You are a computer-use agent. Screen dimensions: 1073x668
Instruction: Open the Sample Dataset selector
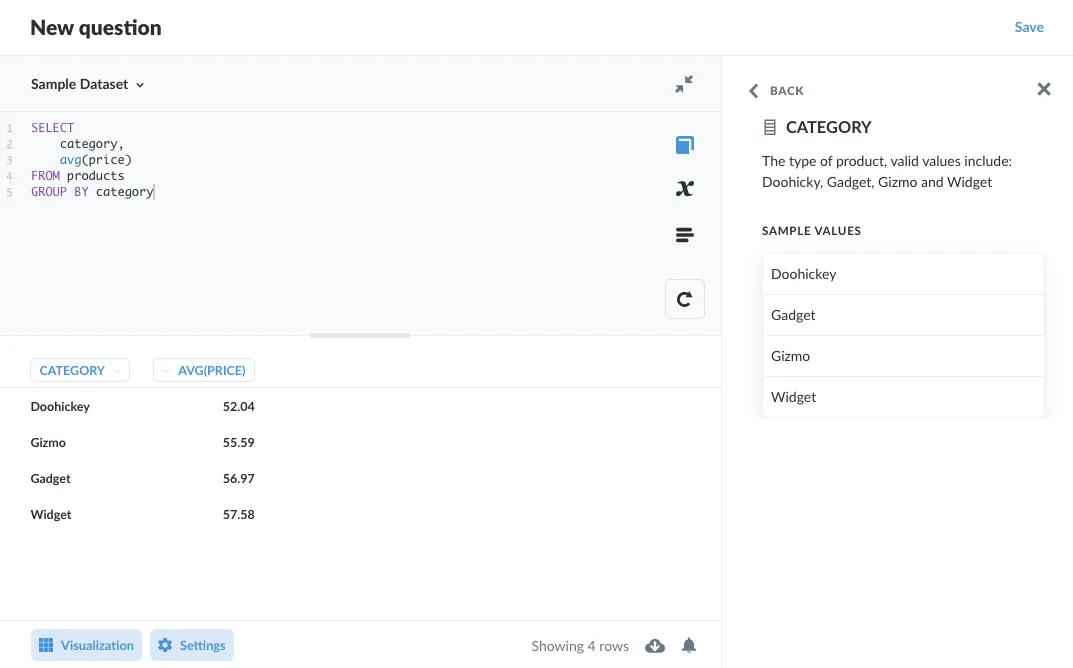(88, 84)
